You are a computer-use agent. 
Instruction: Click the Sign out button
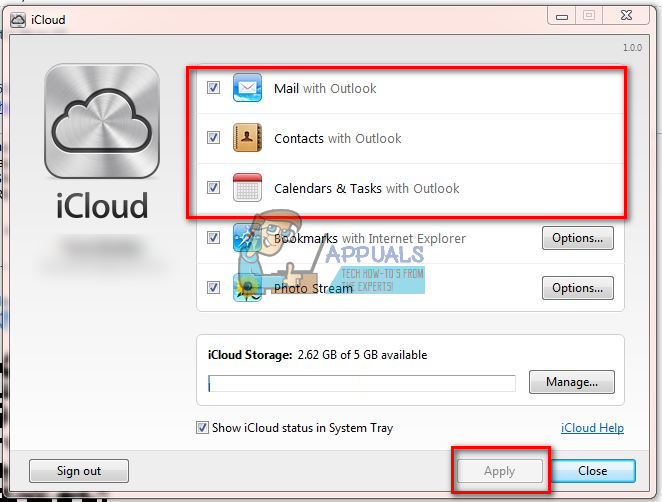click(x=79, y=471)
